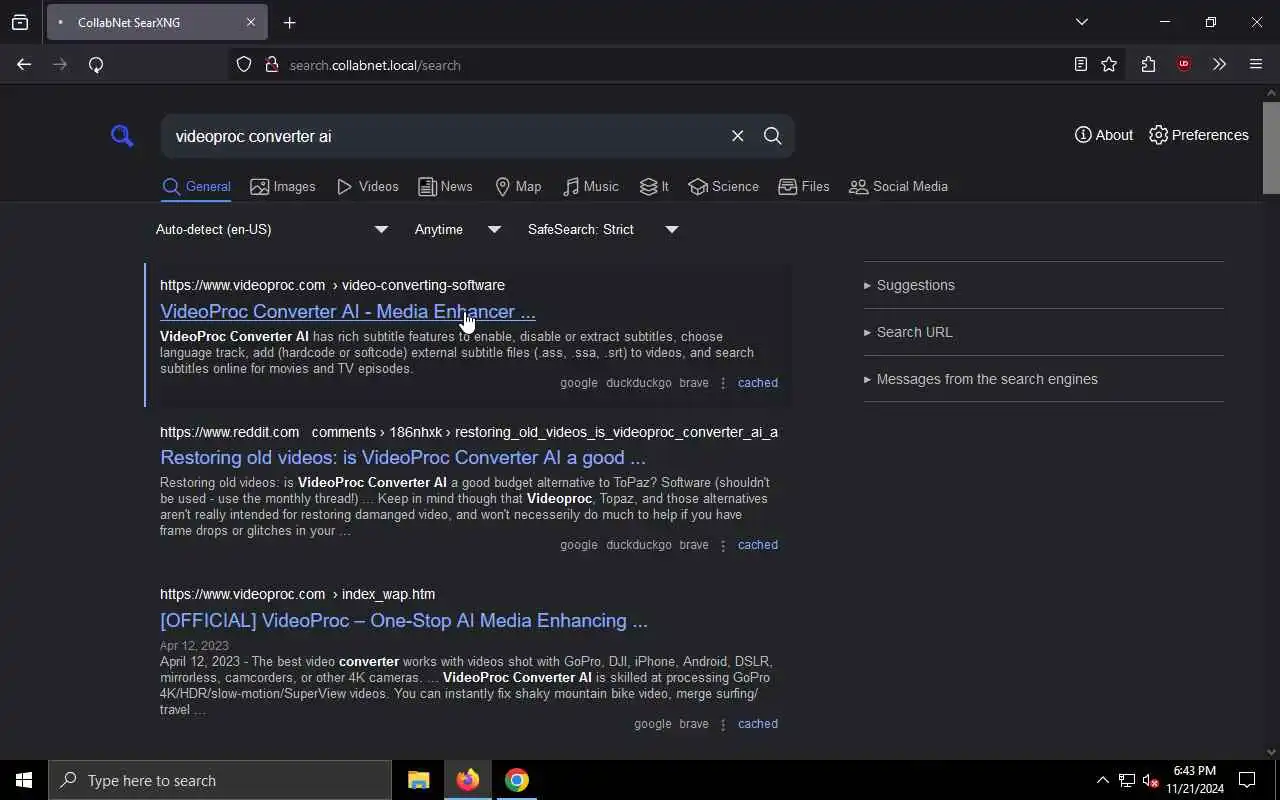Screen dimensions: 1280x800
Task: Open the Windows notification center
Action: click(1248, 780)
